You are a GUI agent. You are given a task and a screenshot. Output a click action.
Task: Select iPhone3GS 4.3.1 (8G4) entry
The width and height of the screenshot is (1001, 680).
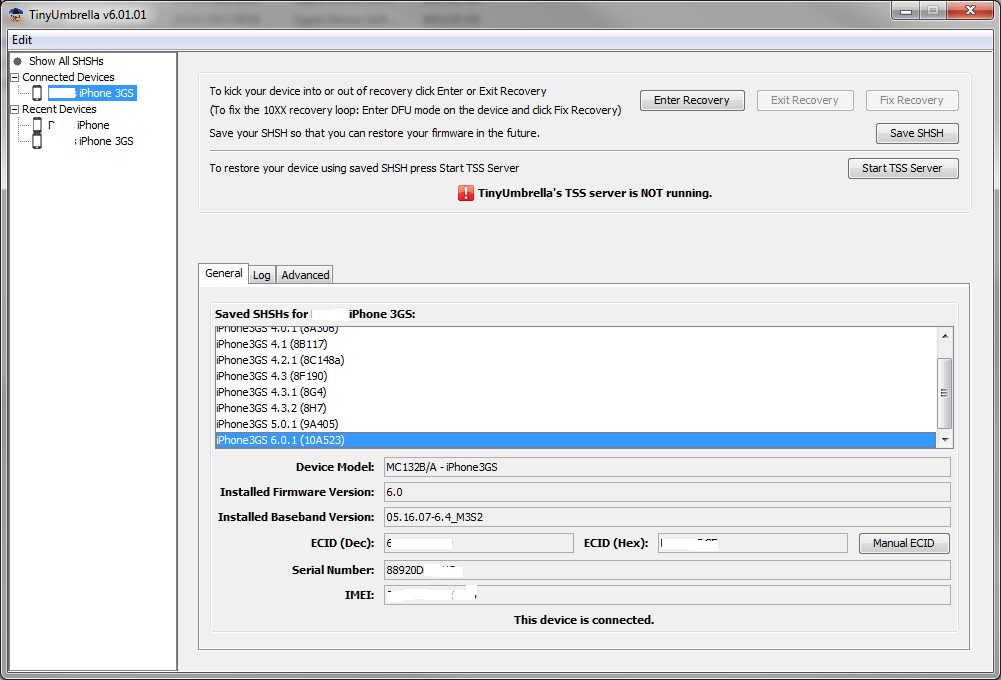click(575, 392)
